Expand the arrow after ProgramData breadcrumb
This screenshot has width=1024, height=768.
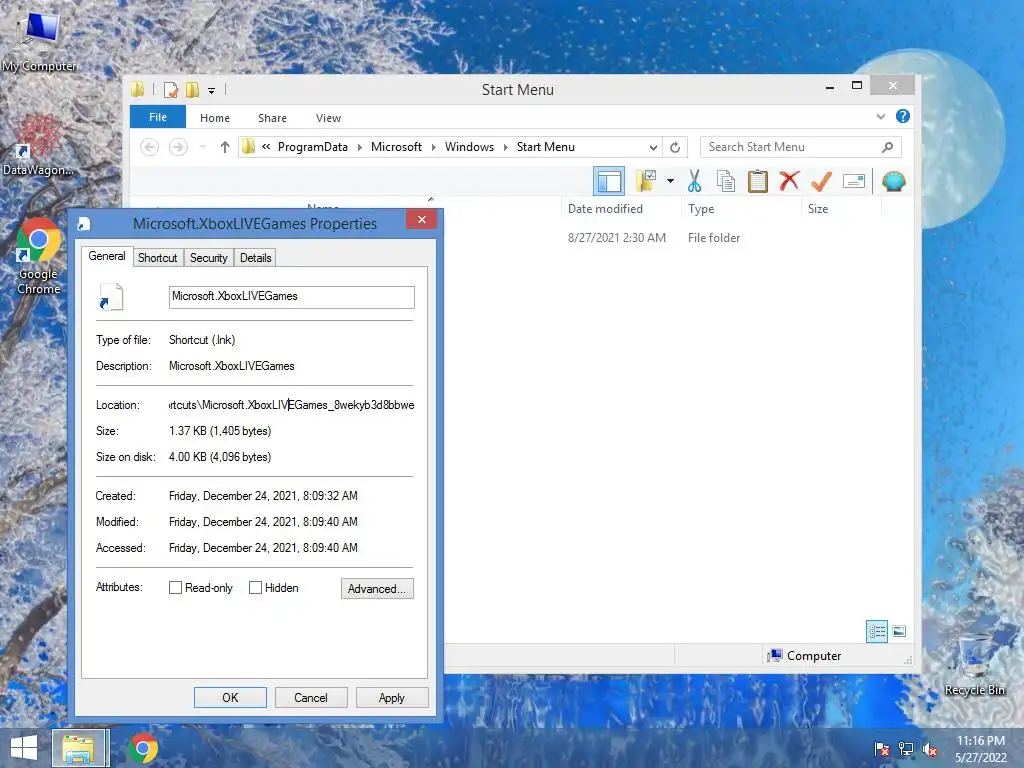pos(360,147)
